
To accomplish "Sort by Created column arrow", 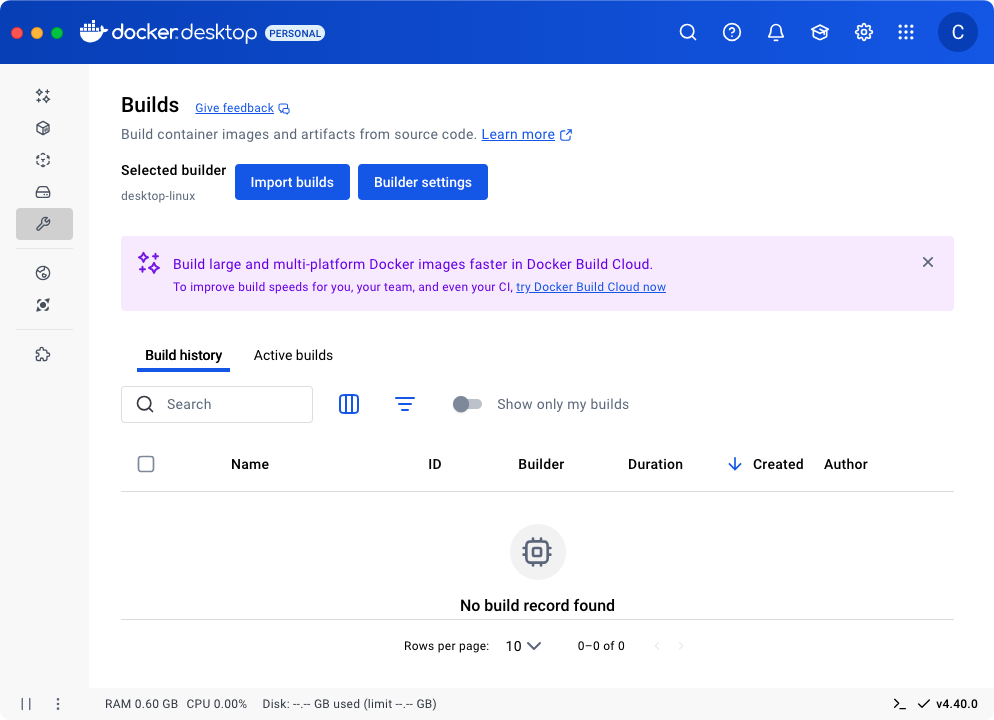I will coord(735,465).
